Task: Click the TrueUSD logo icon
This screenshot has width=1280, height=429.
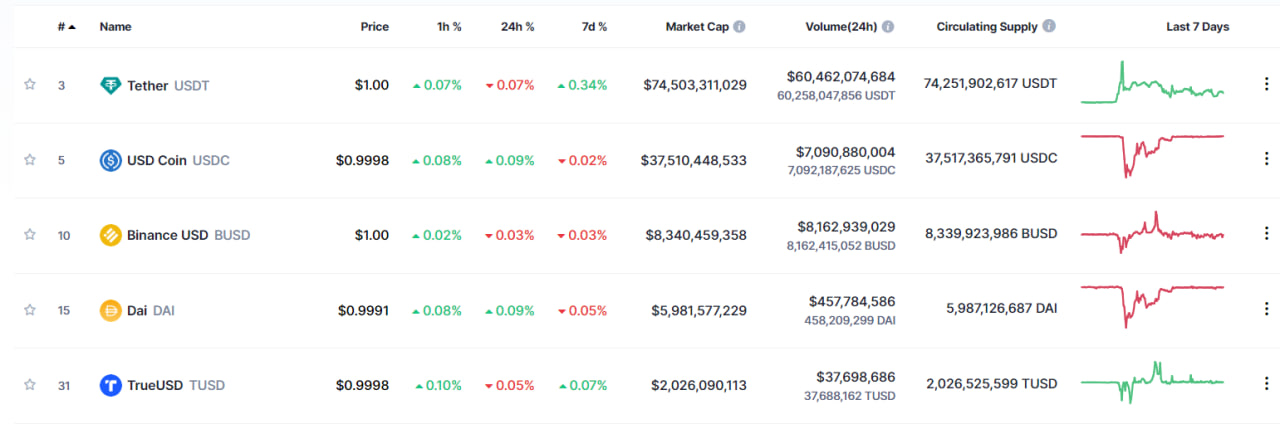Action: pos(111,385)
